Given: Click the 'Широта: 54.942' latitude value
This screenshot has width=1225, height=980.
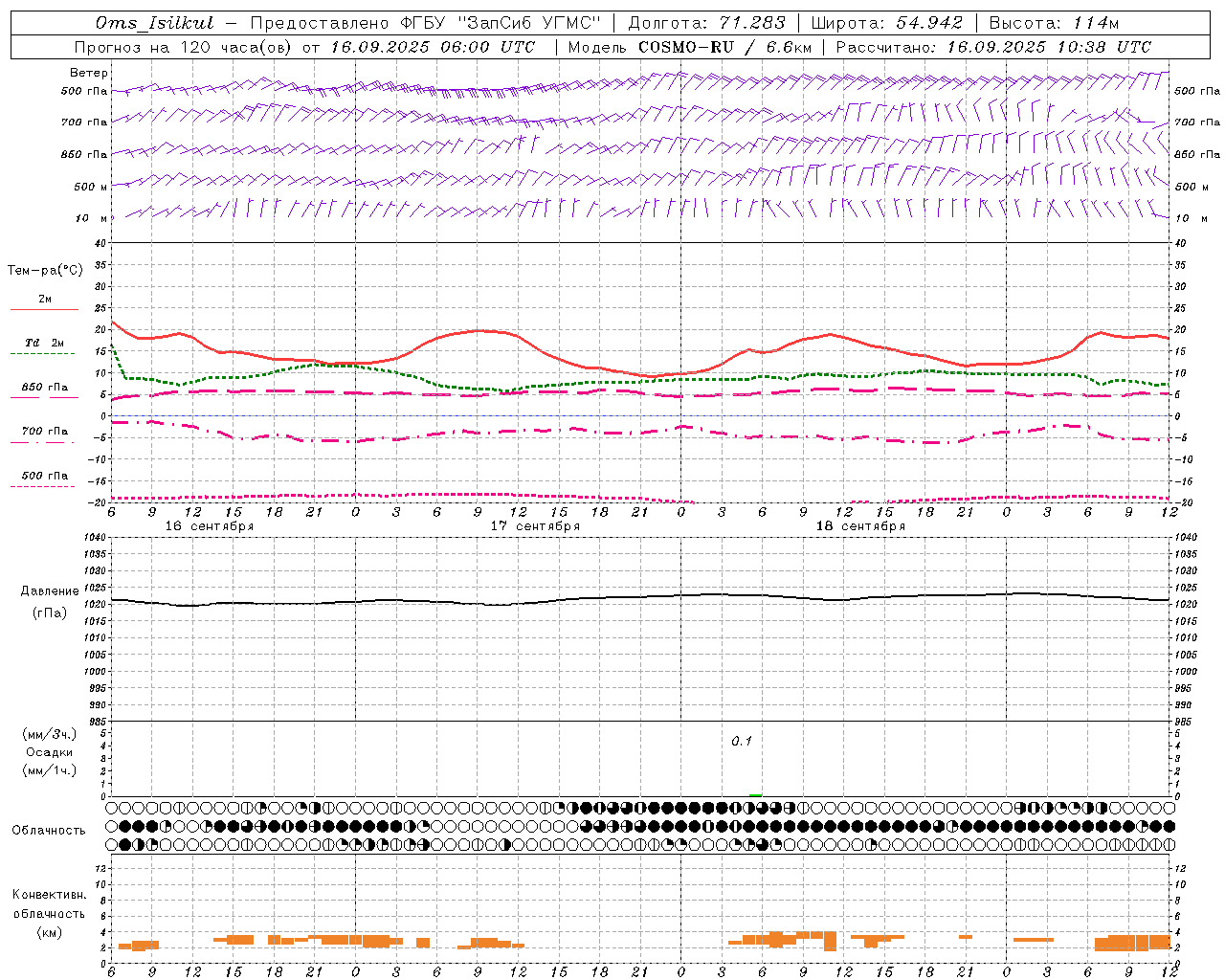Looking at the screenshot, I should pyautogui.click(x=886, y=23).
